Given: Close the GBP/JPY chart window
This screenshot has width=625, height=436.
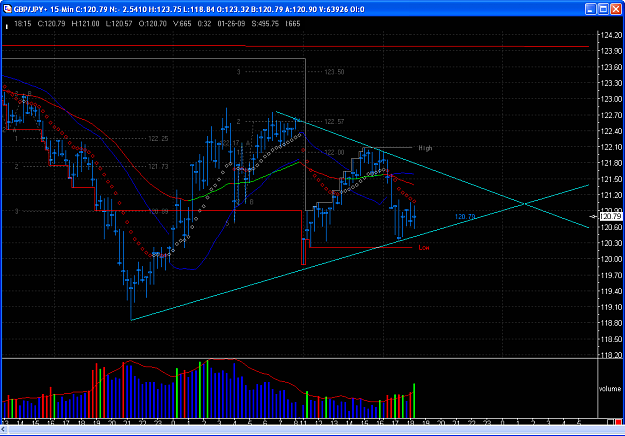Looking at the screenshot, I should [x=616, y=9].
